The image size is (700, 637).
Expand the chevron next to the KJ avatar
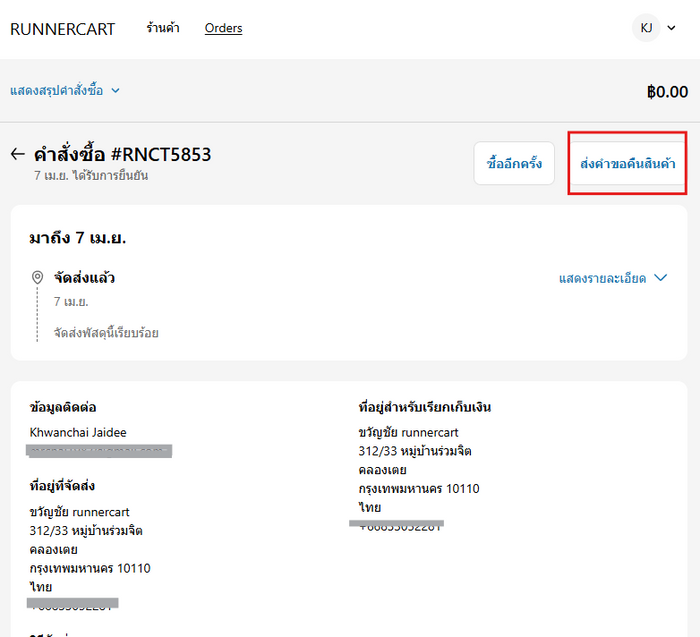tap(672, 29)
